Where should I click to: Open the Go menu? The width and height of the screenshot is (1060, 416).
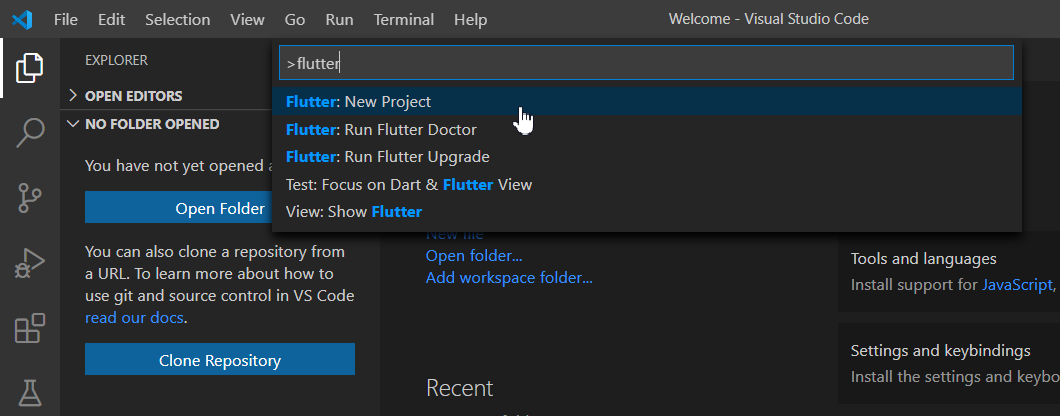295,20
